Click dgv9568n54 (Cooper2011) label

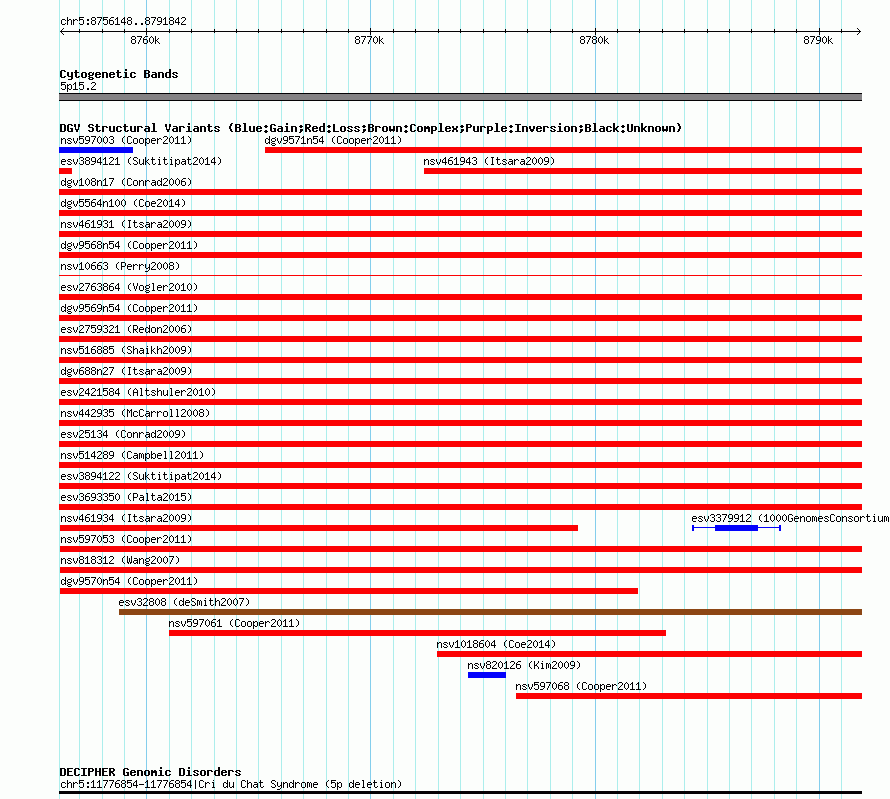pyautogui.click(x=129, y=245)
